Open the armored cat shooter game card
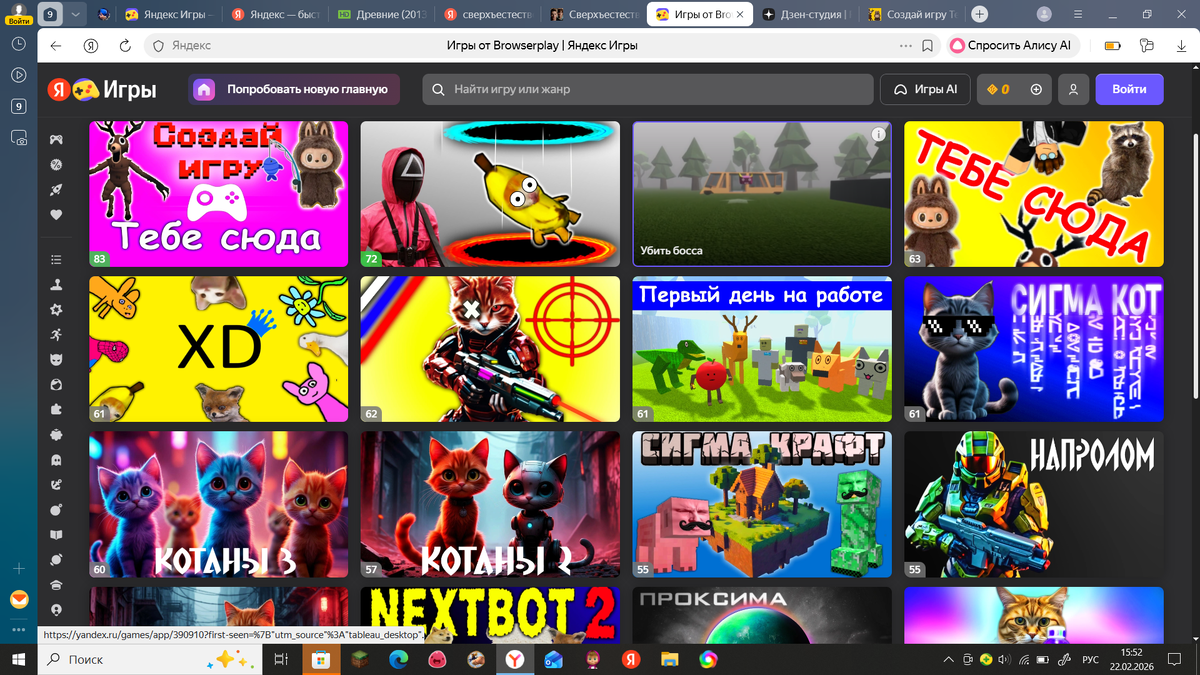The image size is (1200, 675). click(x=490, y=349)
